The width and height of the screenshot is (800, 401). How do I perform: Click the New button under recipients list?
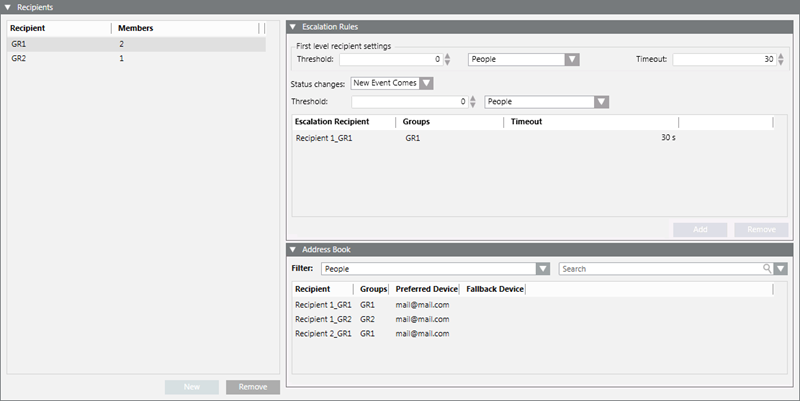pos(192,386)
